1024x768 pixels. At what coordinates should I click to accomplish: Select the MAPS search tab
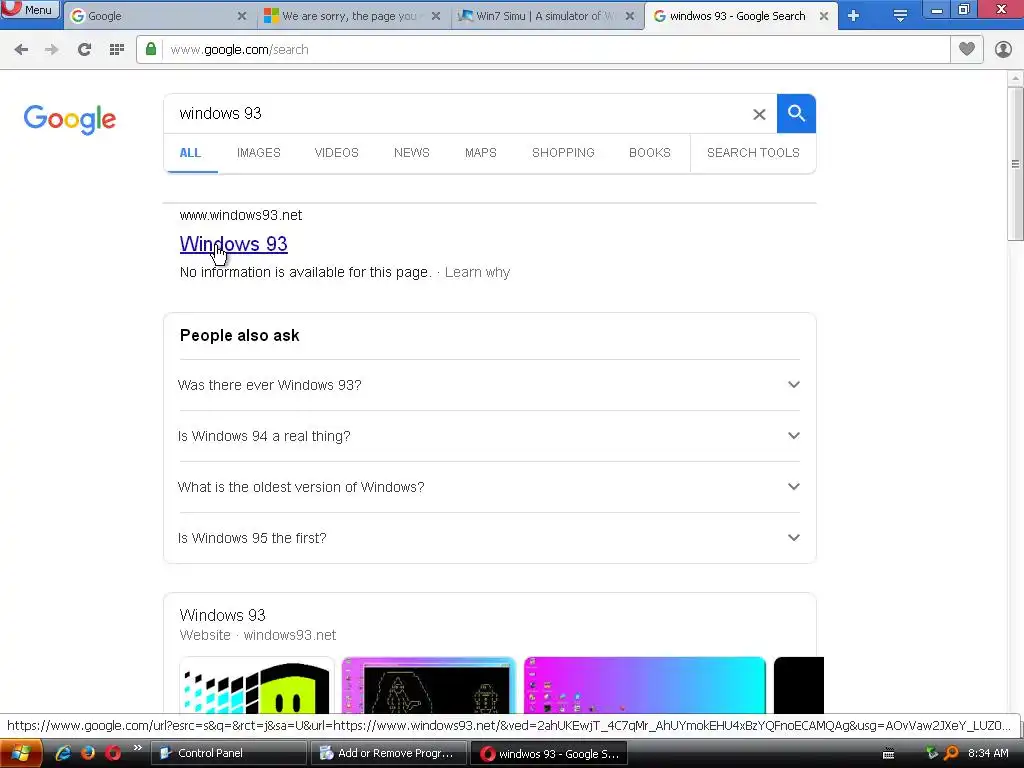481,153
